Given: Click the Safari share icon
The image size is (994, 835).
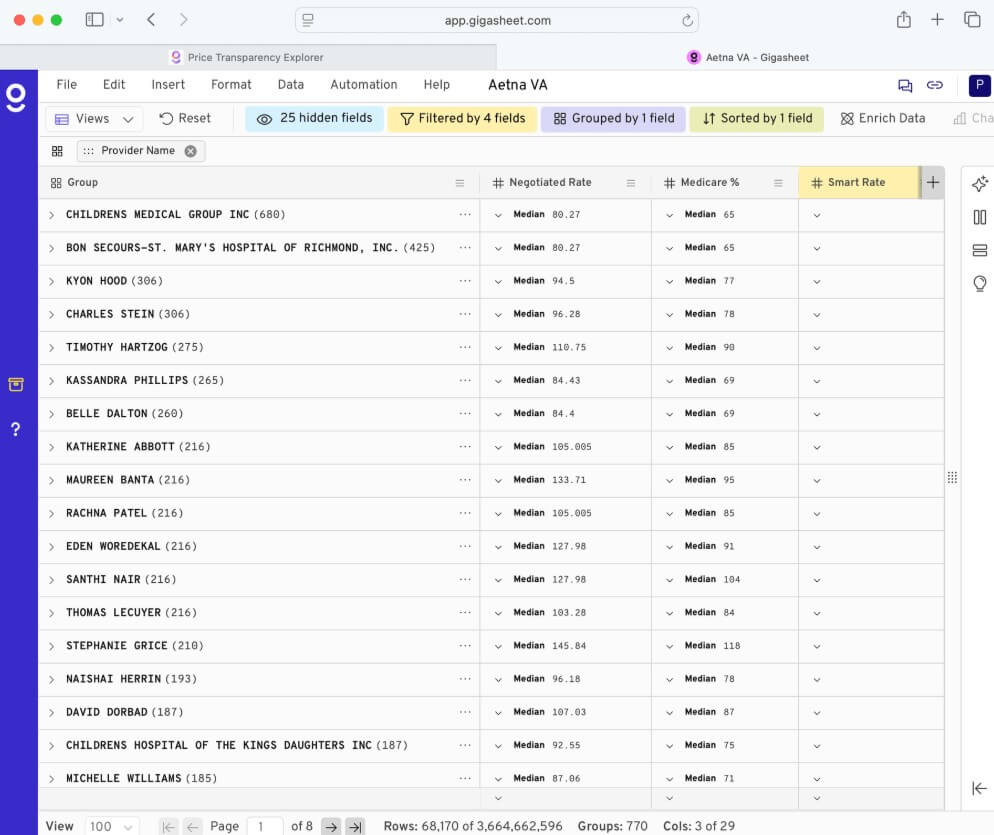Looking at the screenshot, I should tap(903, 20).
